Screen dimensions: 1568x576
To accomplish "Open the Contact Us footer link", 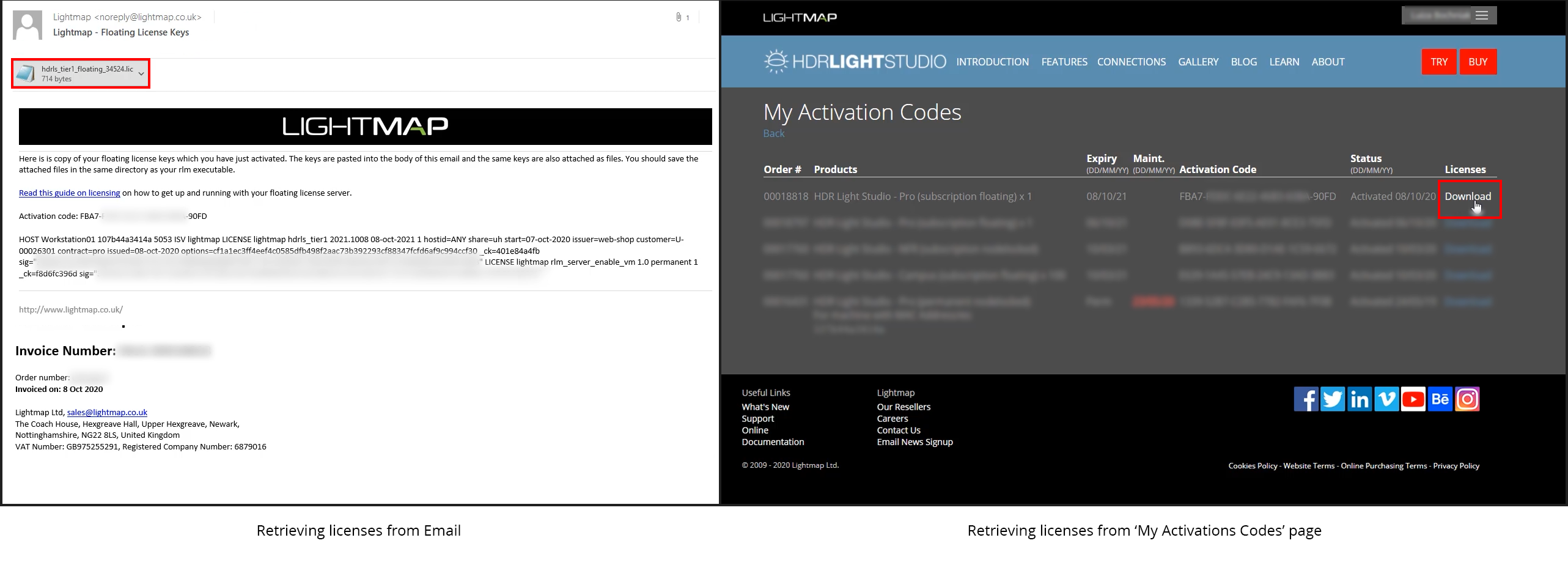I will [x=899, y=430].
